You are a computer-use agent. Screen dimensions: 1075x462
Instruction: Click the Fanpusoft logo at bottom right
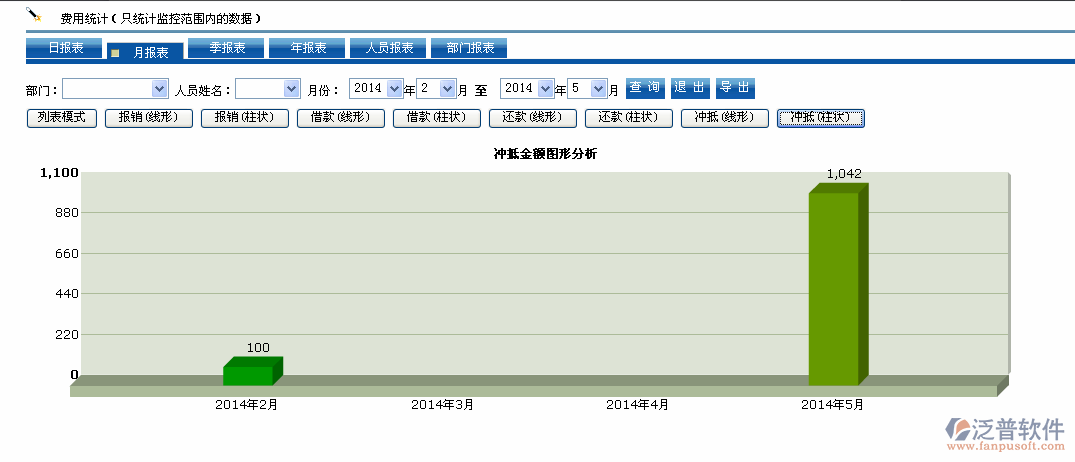point(1005,432)
